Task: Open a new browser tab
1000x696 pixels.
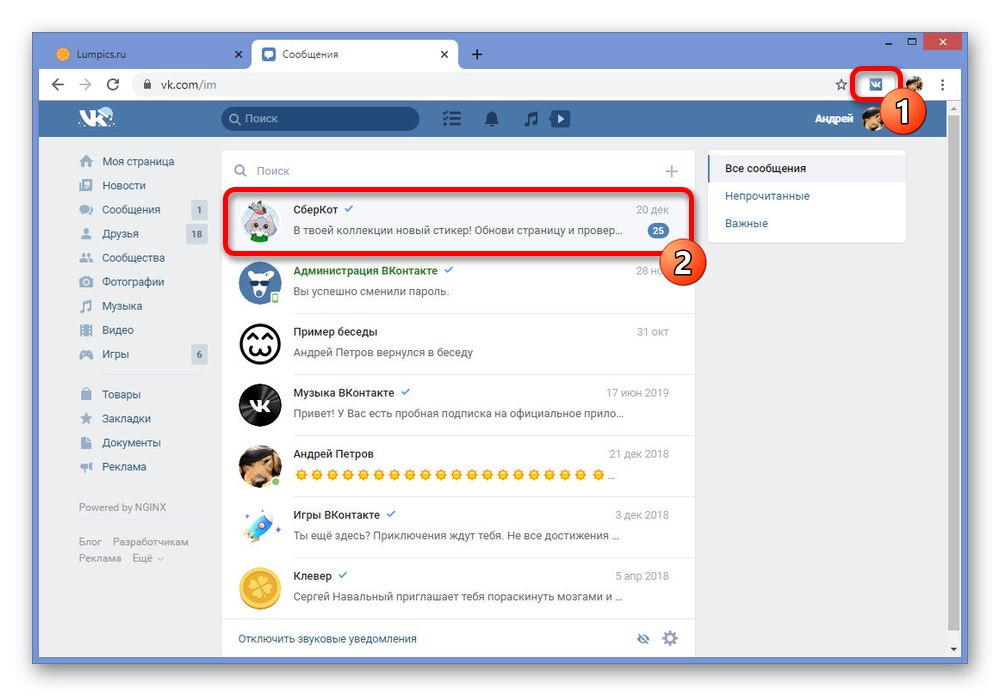Action: tap(476, 54)
